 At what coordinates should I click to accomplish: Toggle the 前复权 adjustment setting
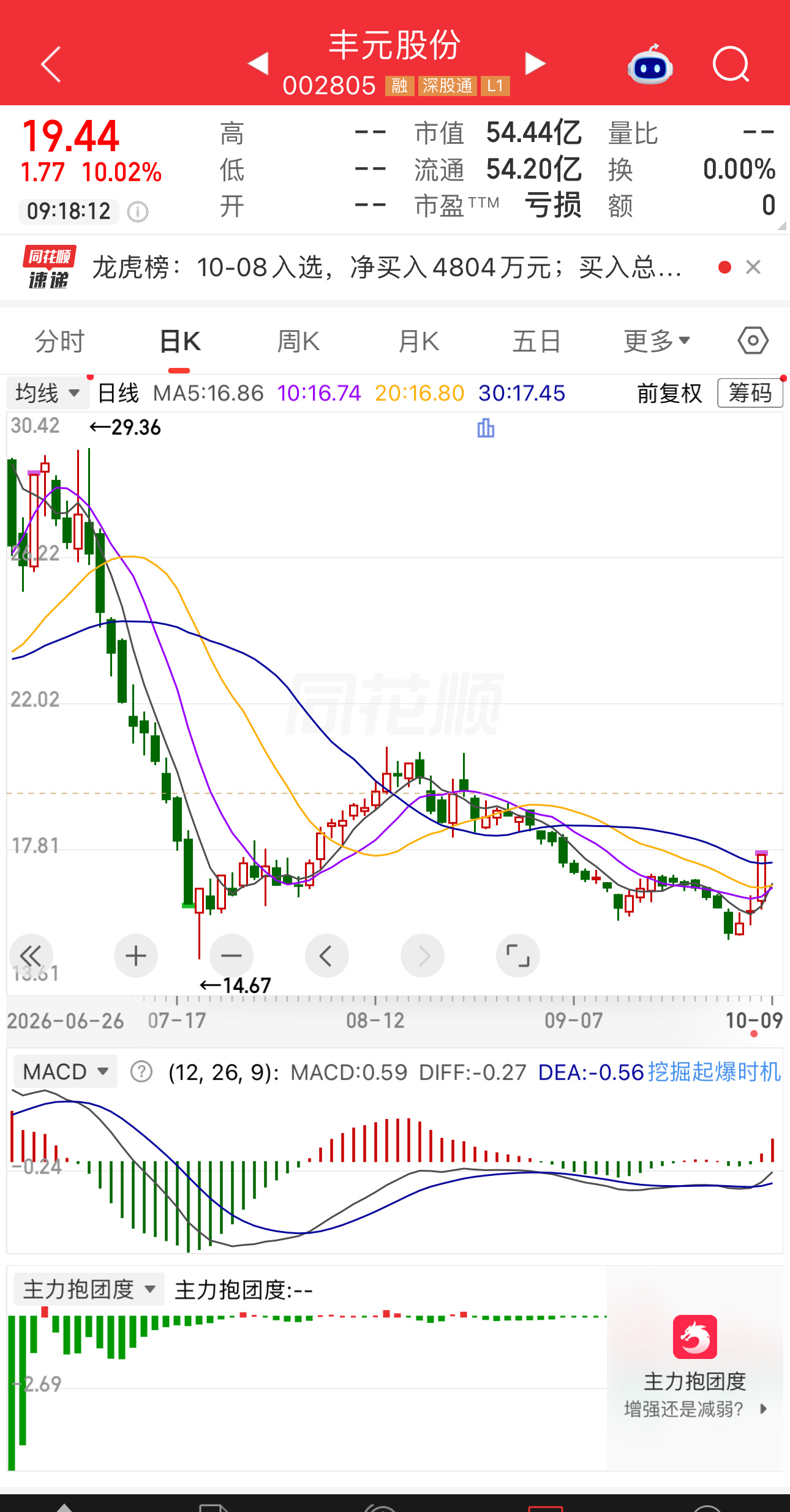(x=669, y=393)
